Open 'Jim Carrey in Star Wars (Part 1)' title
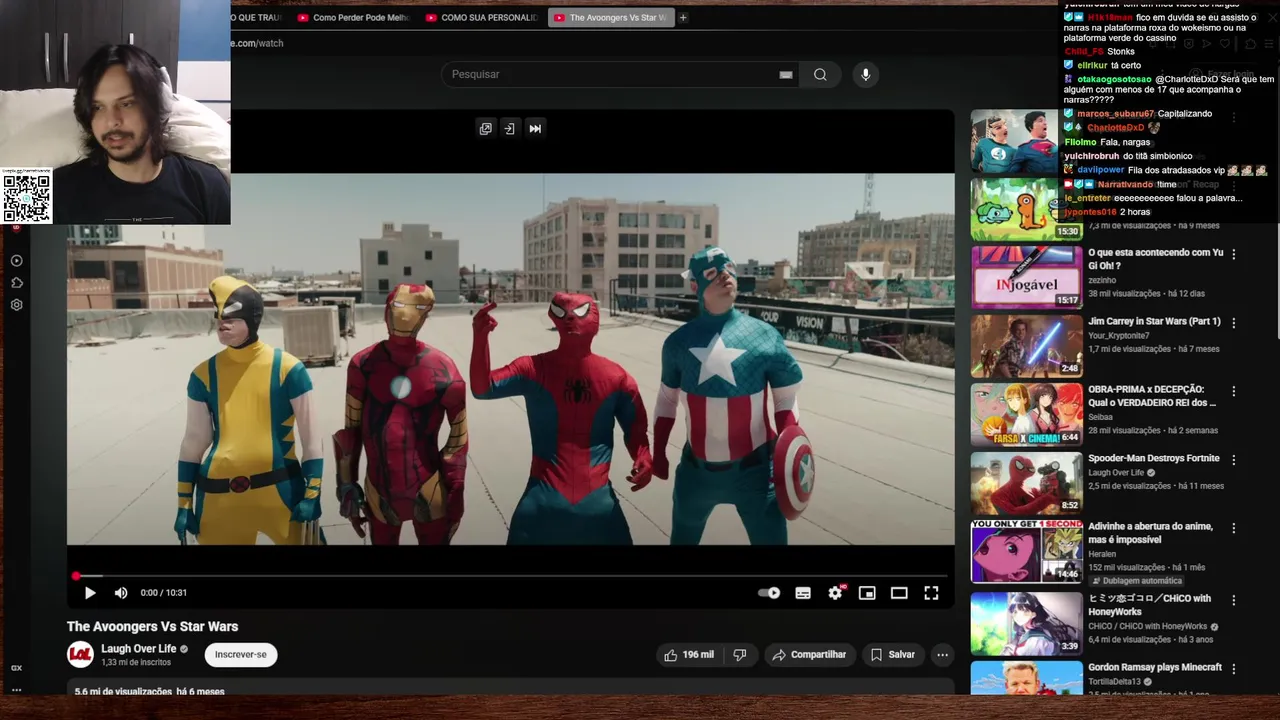1280x720 pixels. 1154,322
